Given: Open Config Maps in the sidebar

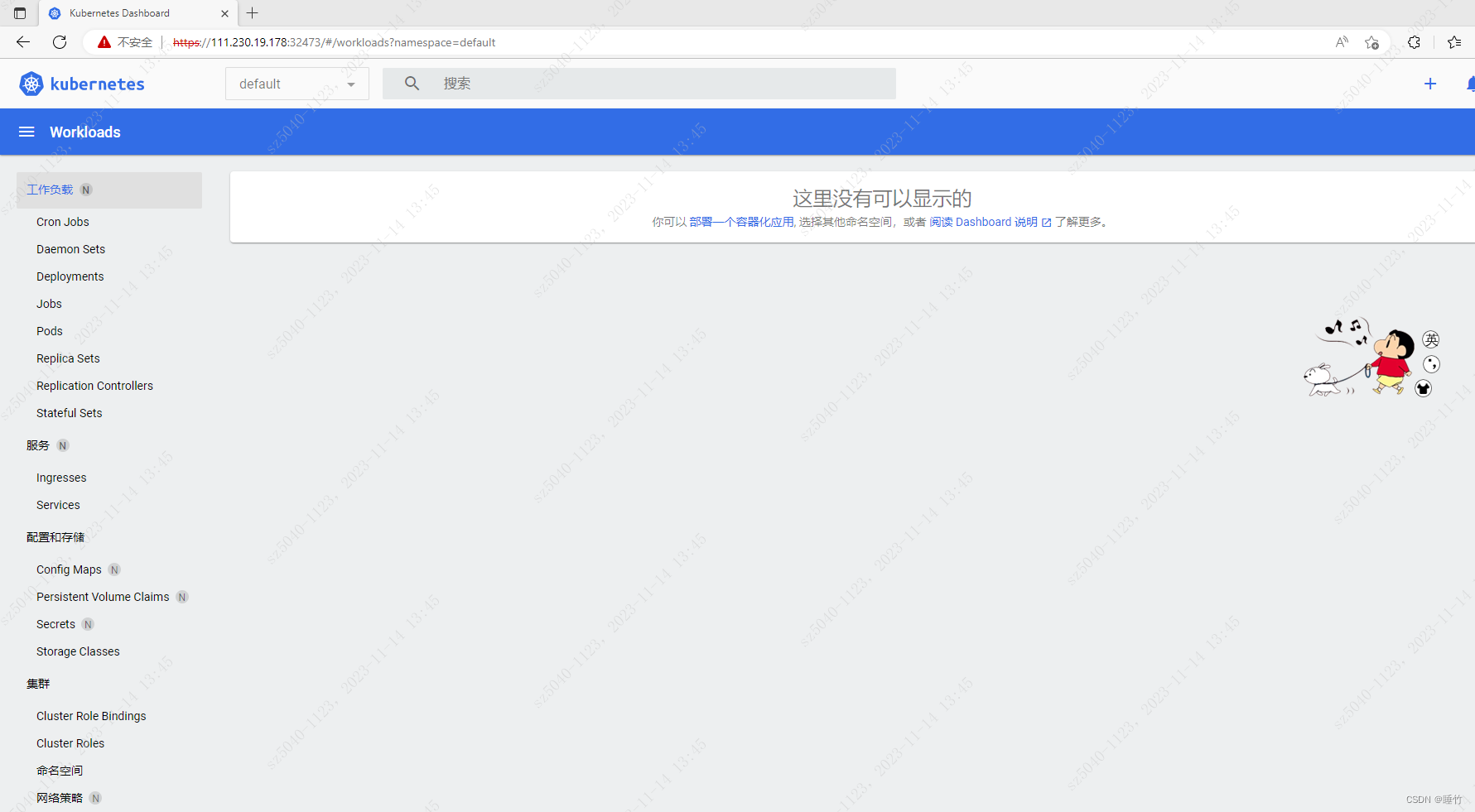Looking at the screenshot, I should 69,569.
